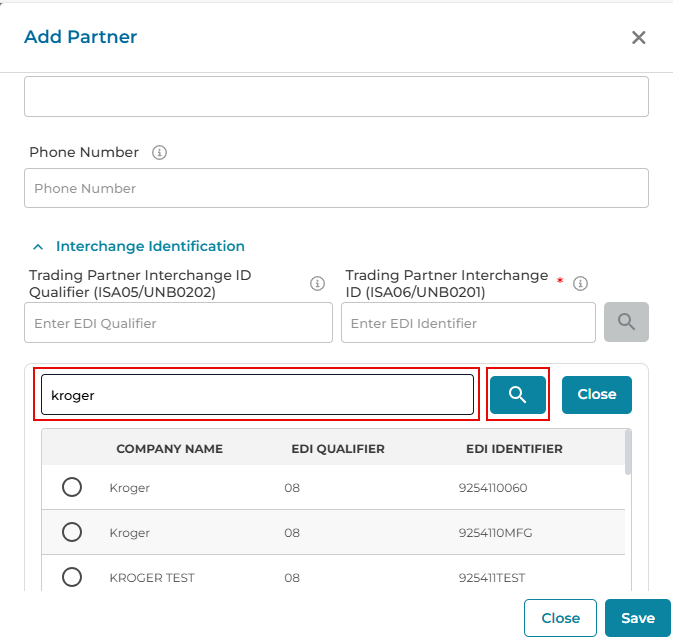
Task: Click the 9254110MFG identifier cell
Action: [495, 533]
